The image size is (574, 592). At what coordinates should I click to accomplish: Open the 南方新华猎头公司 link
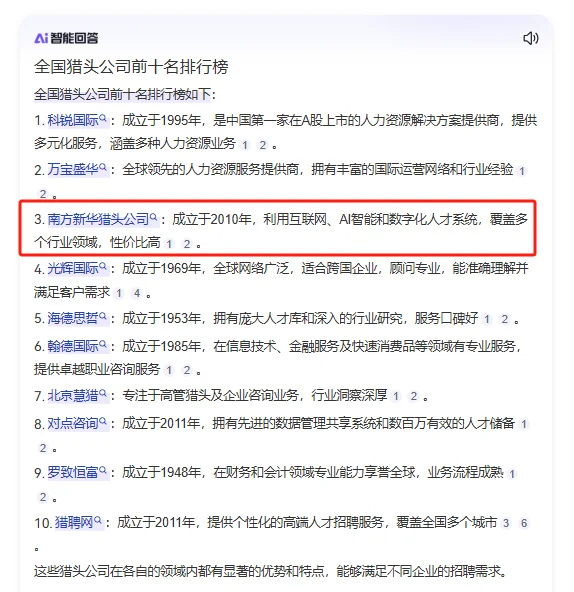tap(98, 219)
